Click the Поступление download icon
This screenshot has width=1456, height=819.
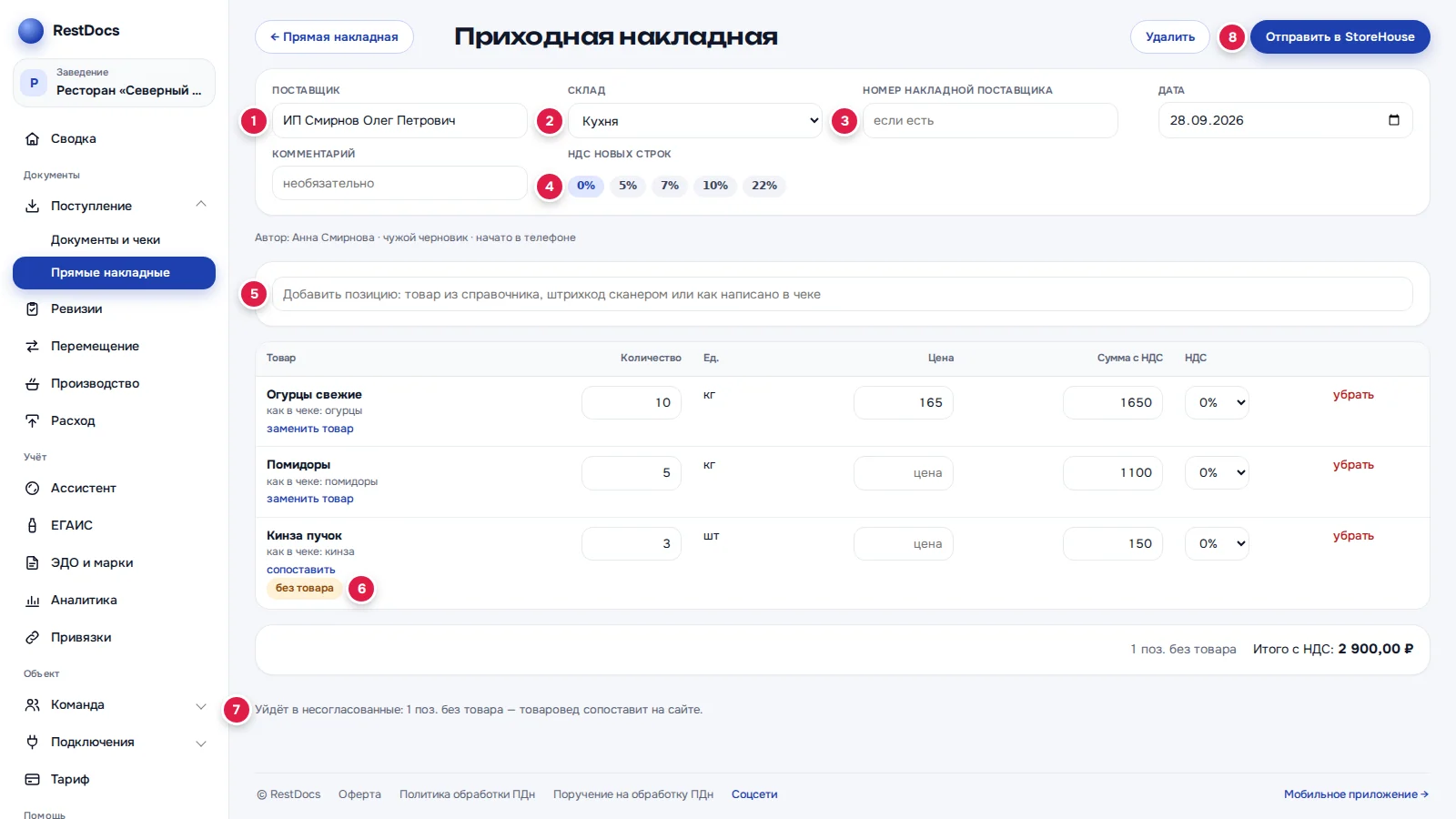coord(32,207)
